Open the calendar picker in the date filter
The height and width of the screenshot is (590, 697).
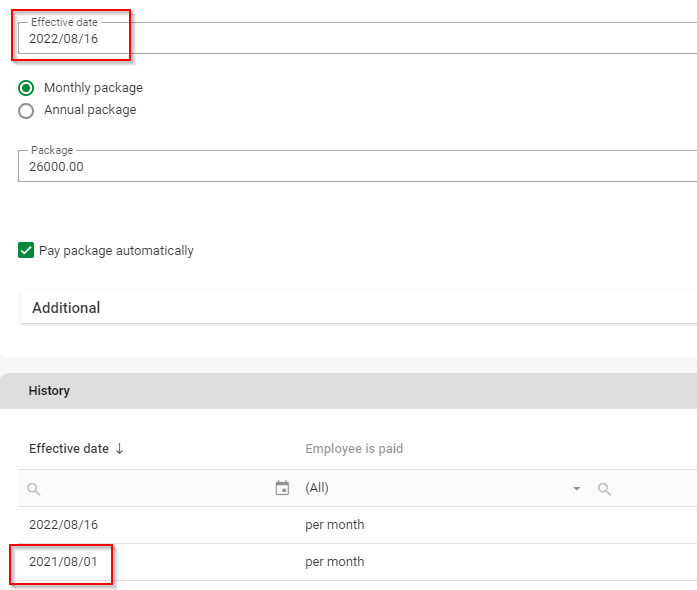(282, 489)
